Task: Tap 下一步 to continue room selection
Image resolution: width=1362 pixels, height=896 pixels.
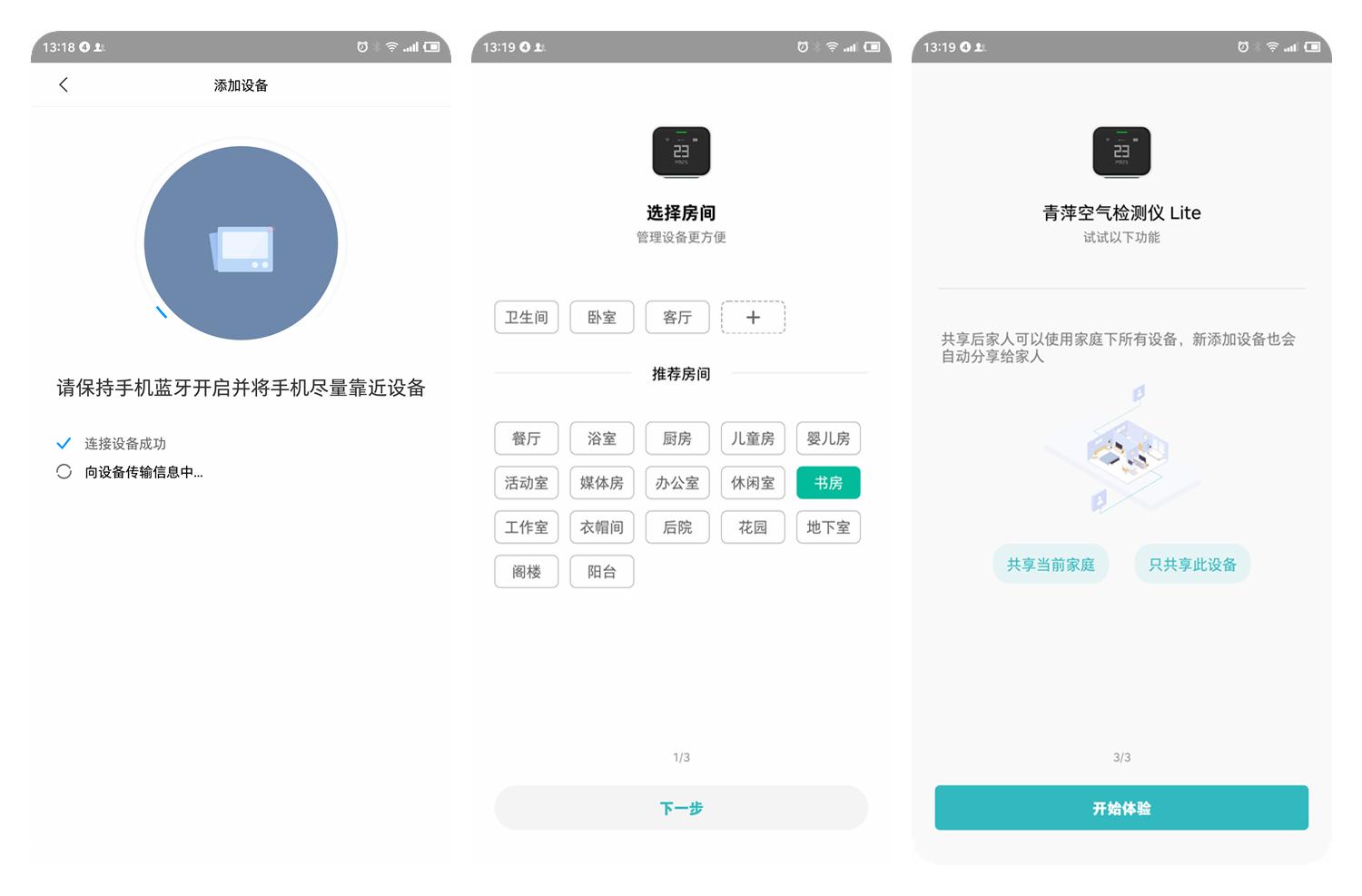Action: 681,807
